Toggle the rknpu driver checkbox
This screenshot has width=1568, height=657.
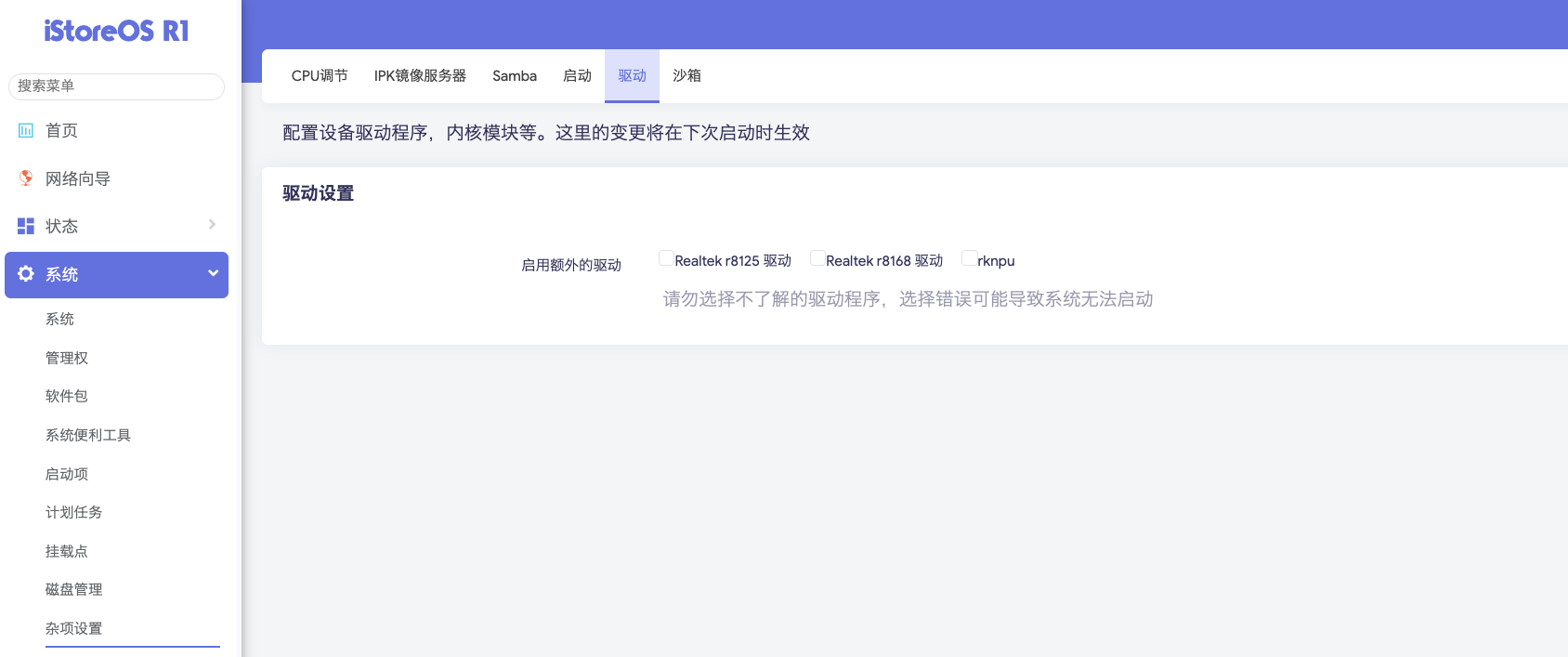(x=969, y=258)
